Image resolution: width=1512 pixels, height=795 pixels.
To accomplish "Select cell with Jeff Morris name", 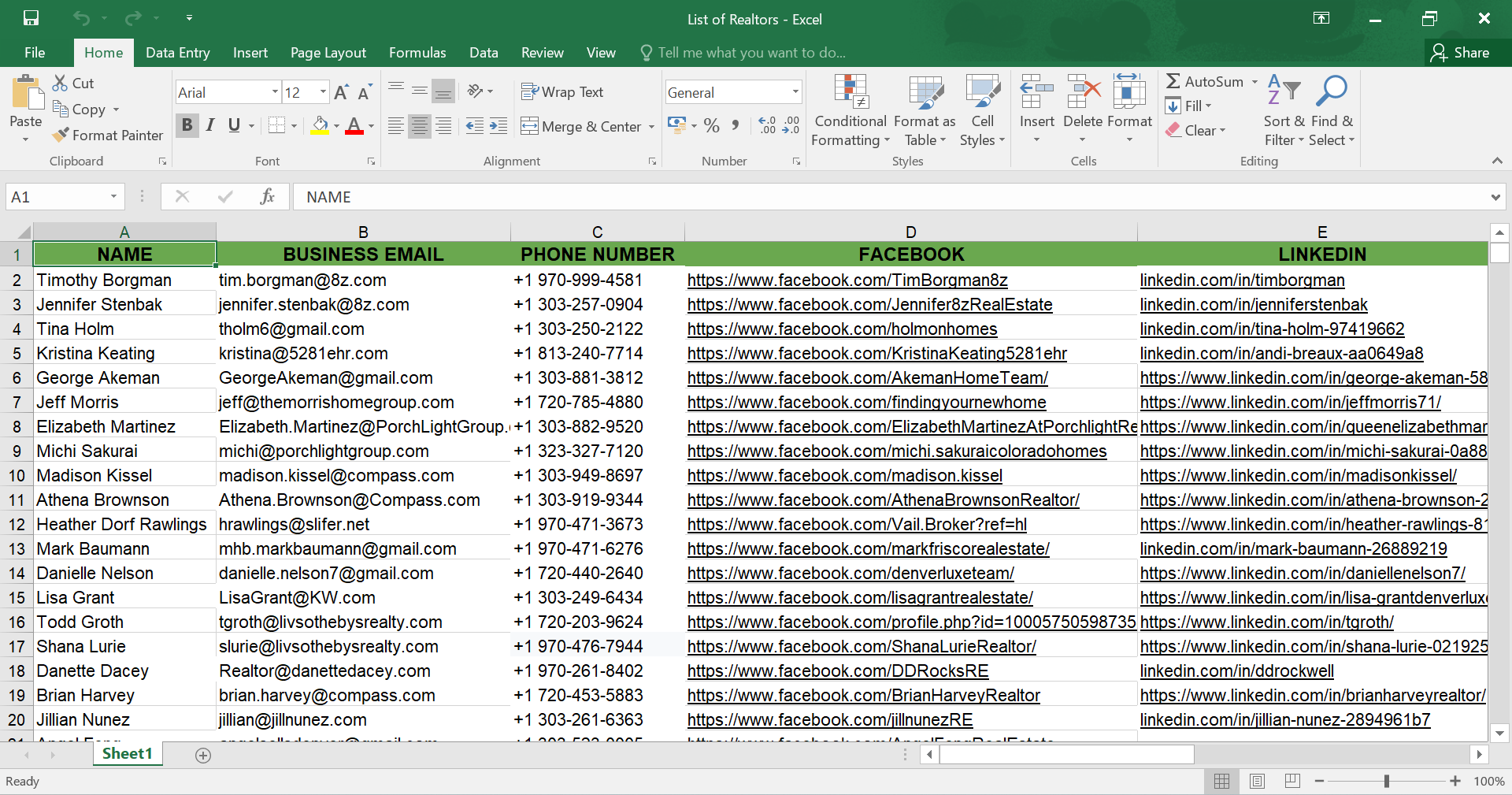I will (77, 403).
